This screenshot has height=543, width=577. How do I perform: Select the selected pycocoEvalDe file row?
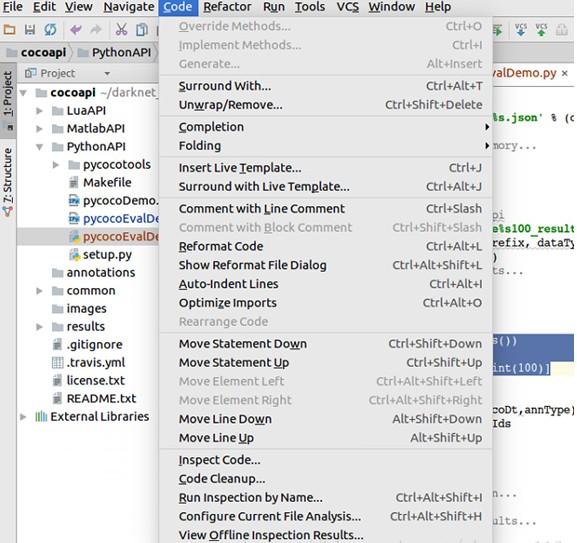pos(88,237)
